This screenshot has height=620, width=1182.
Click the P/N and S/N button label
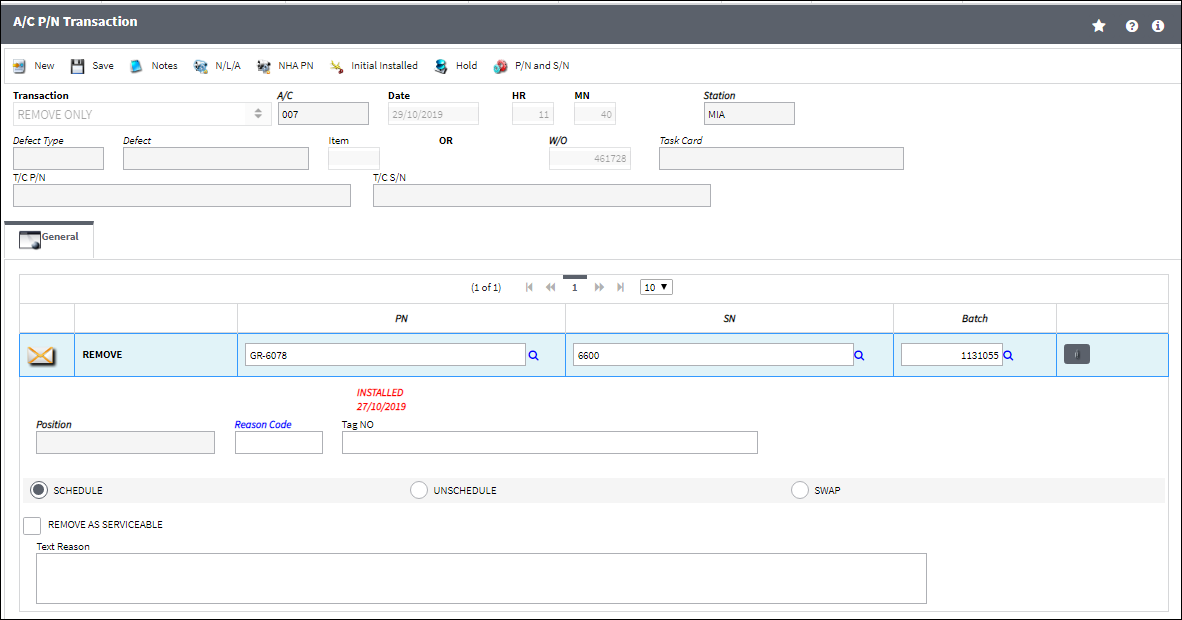point(542,66)
